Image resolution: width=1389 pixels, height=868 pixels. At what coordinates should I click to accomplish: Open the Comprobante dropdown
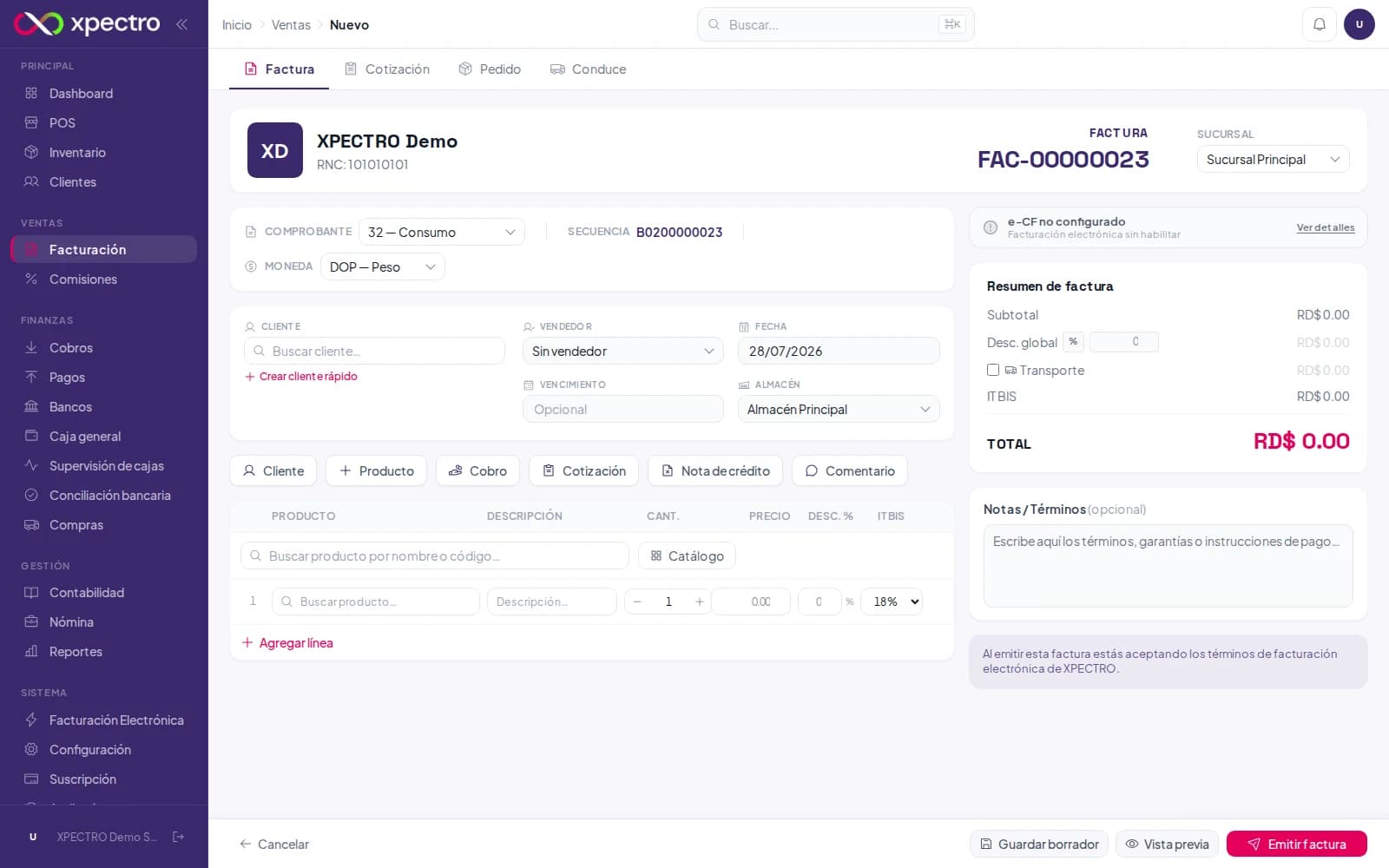[442, 232]
